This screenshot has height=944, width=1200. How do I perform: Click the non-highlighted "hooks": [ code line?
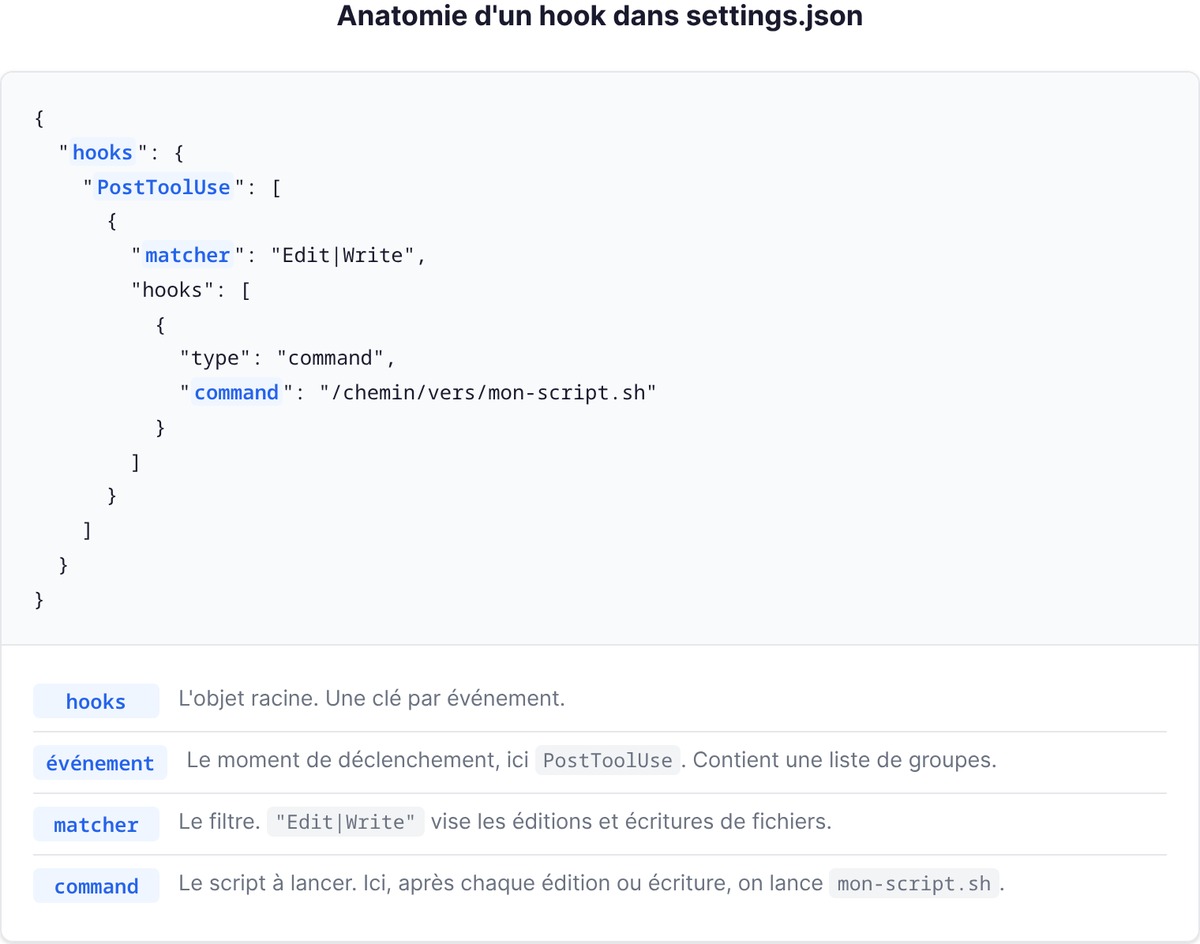(190, 290)
